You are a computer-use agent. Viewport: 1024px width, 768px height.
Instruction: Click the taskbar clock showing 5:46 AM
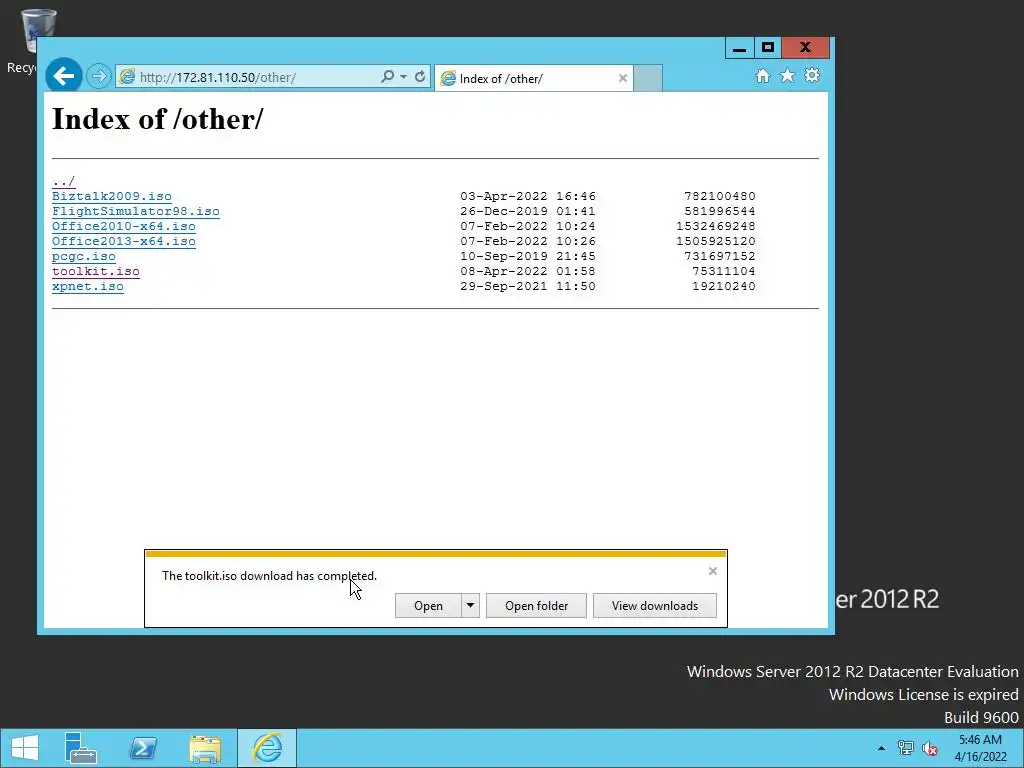980,748
